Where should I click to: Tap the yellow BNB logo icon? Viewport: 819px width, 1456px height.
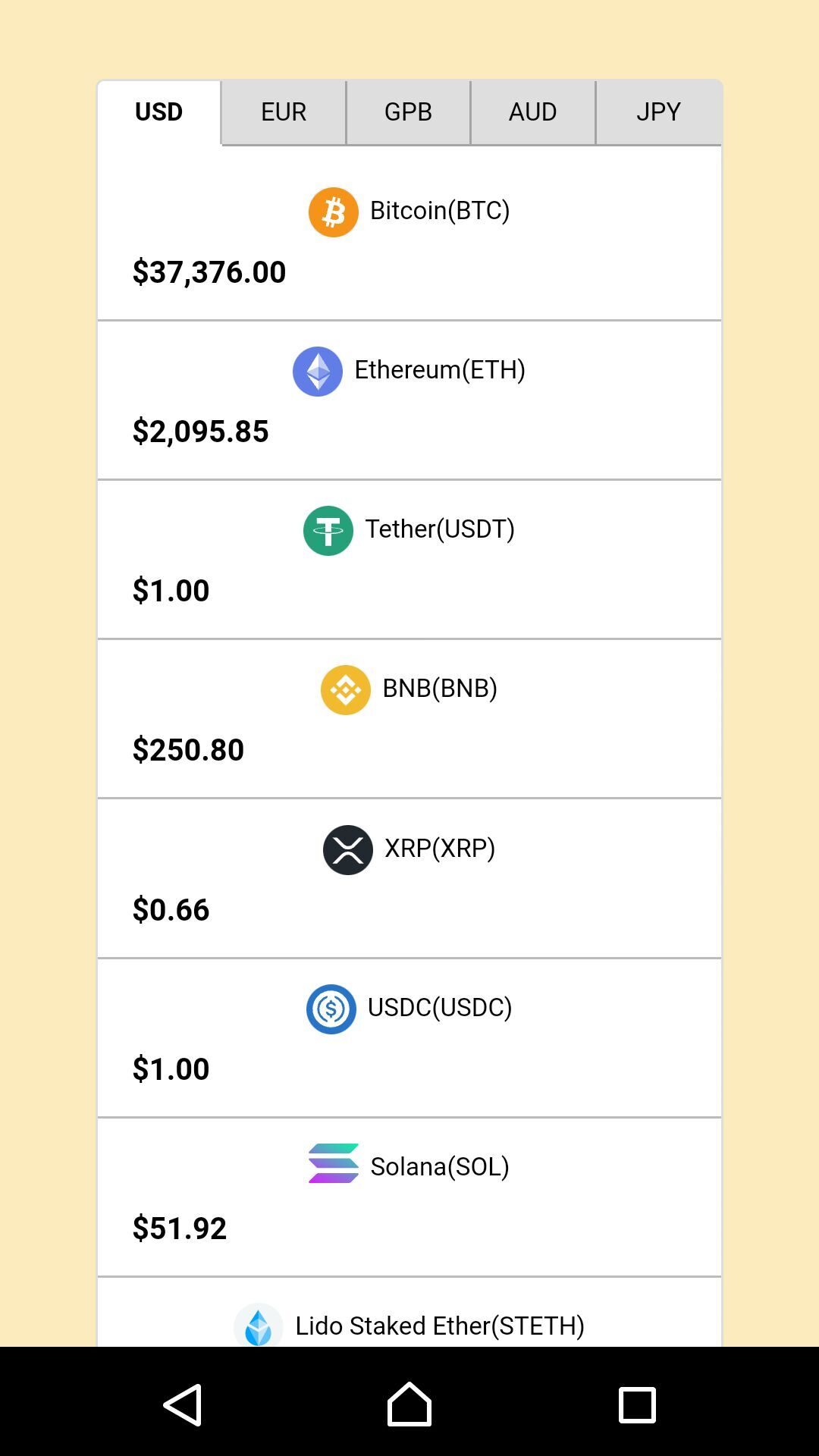click(x=346, y=690)
